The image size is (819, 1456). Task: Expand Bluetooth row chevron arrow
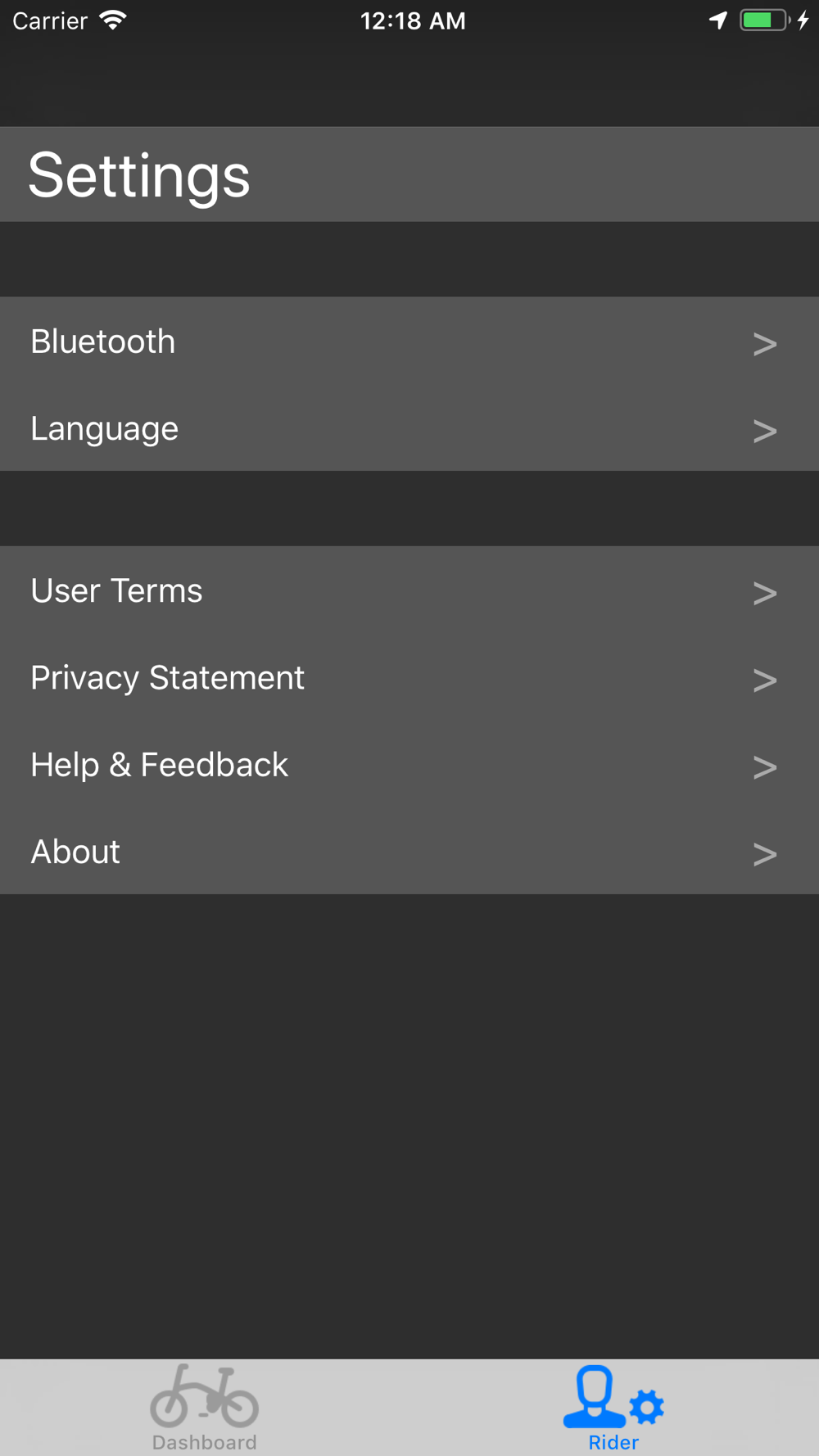pyautogui.click(x=764, y=344)
